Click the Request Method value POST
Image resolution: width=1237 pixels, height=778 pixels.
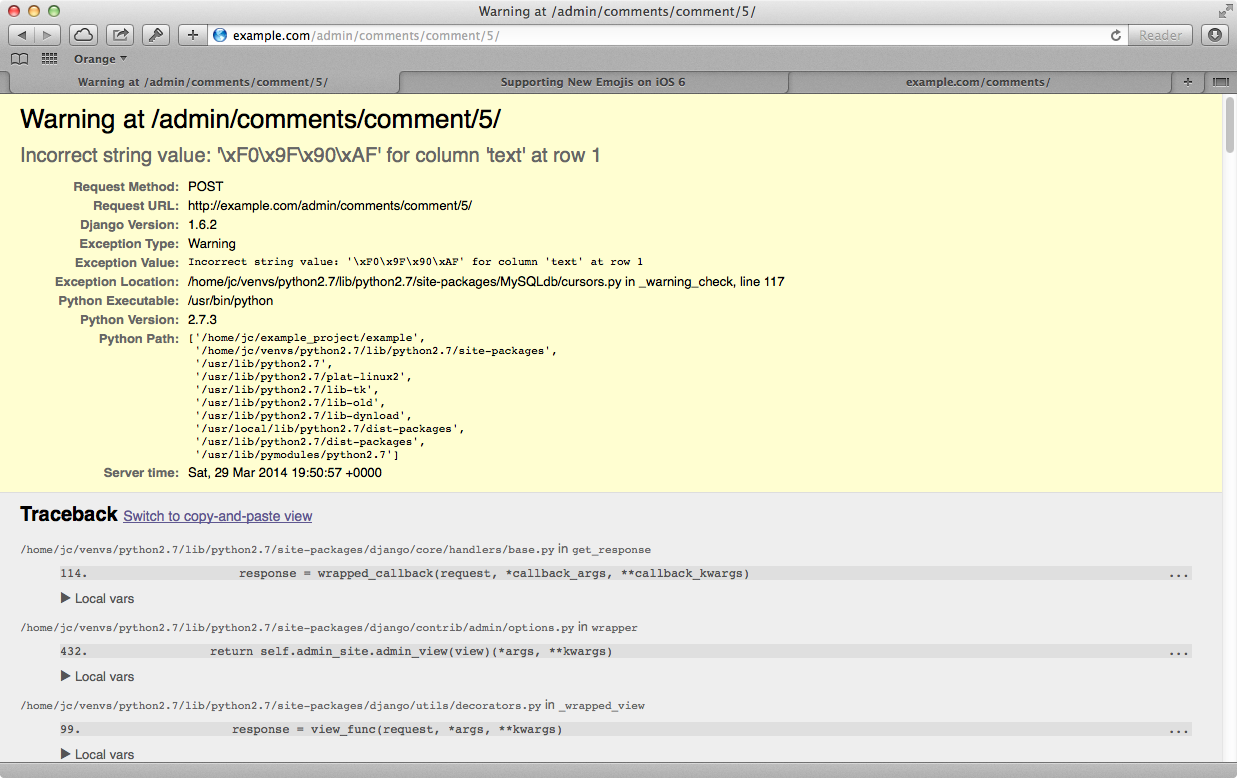[x=206, y=187]
